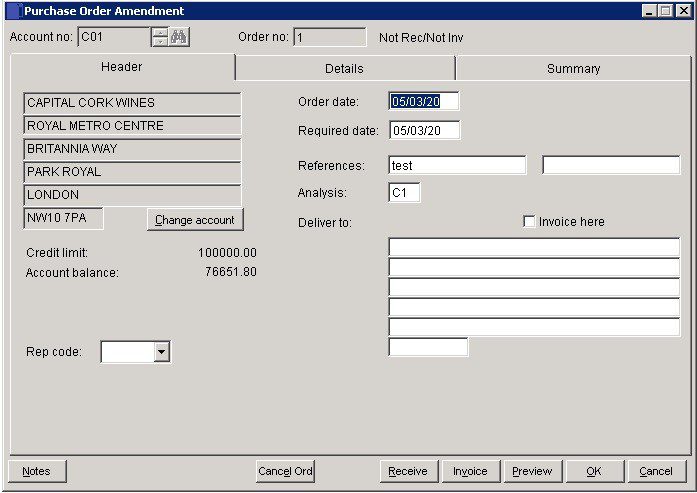Click the PARK ROYAL address line
Image resolution: width=697 pixels, height=493 pixels.
(132, 172)
